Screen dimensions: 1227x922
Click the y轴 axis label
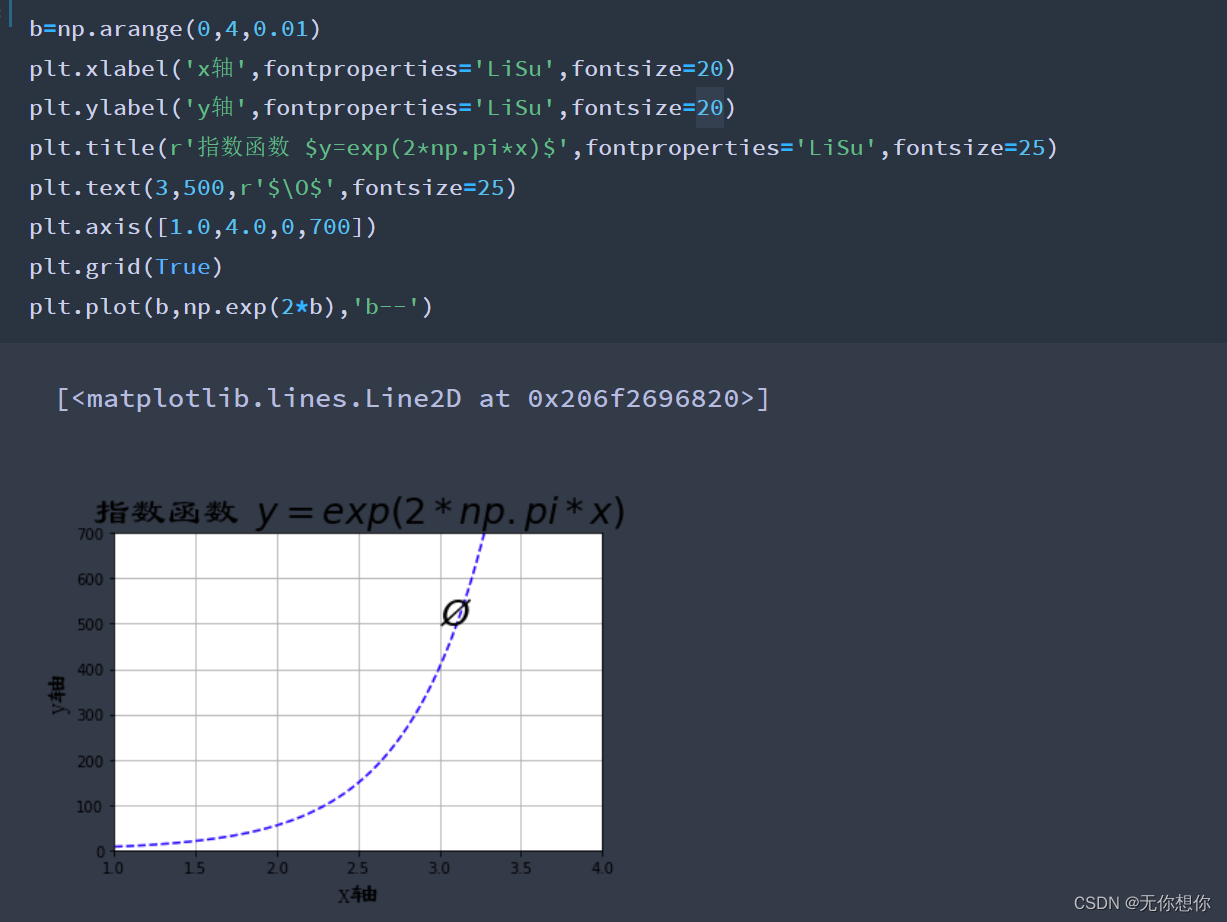tap(59, 694)
